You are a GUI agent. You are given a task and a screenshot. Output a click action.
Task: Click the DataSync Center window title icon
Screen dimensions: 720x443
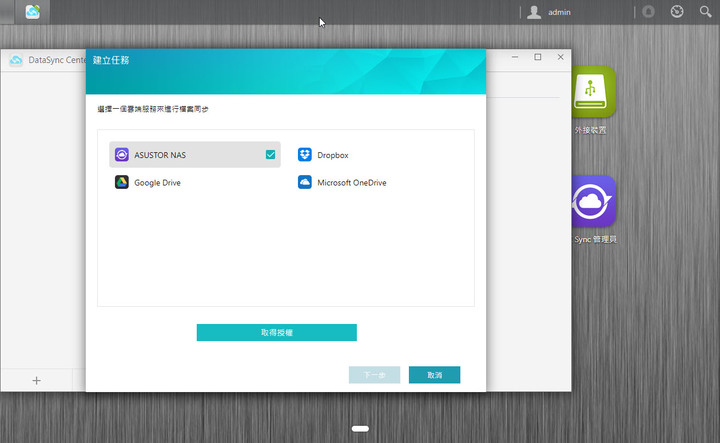[16, 60]
